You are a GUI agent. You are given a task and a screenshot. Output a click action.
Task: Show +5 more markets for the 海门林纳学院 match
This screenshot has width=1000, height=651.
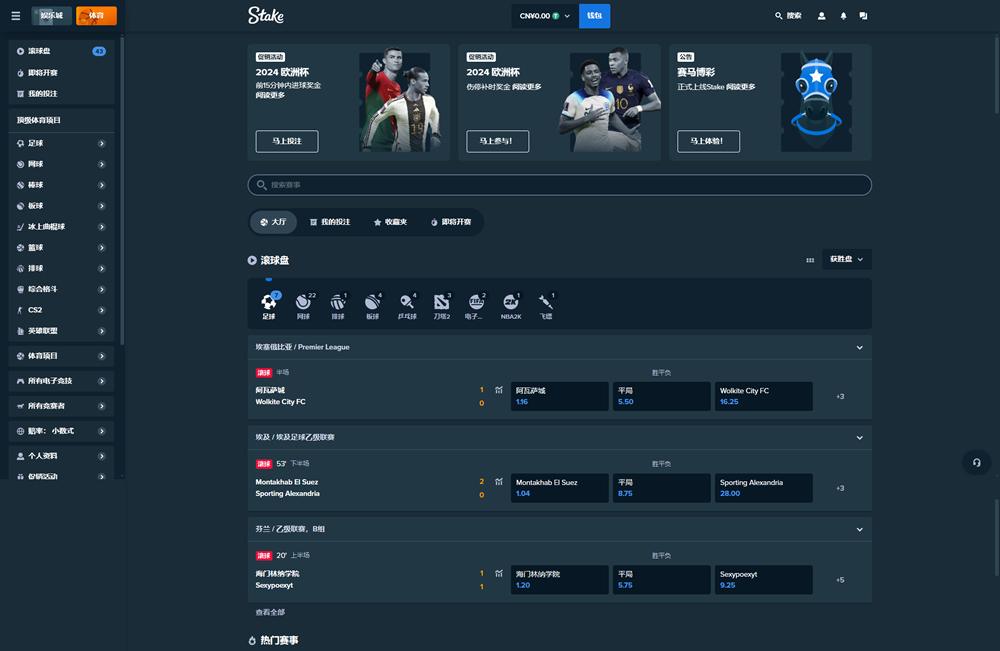(x=840, y=580)
